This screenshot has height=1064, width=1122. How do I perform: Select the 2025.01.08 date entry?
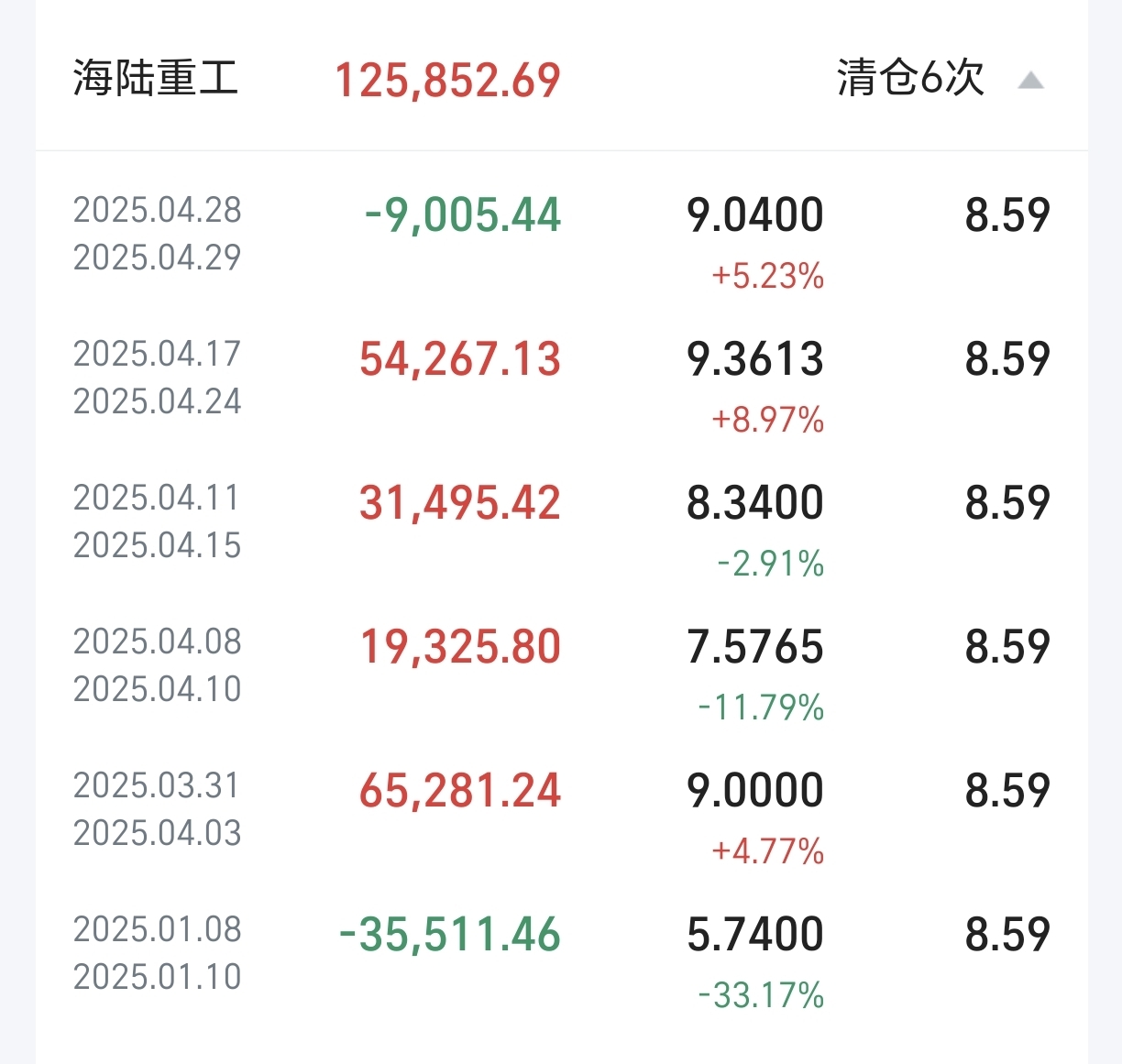click(158, 929)
